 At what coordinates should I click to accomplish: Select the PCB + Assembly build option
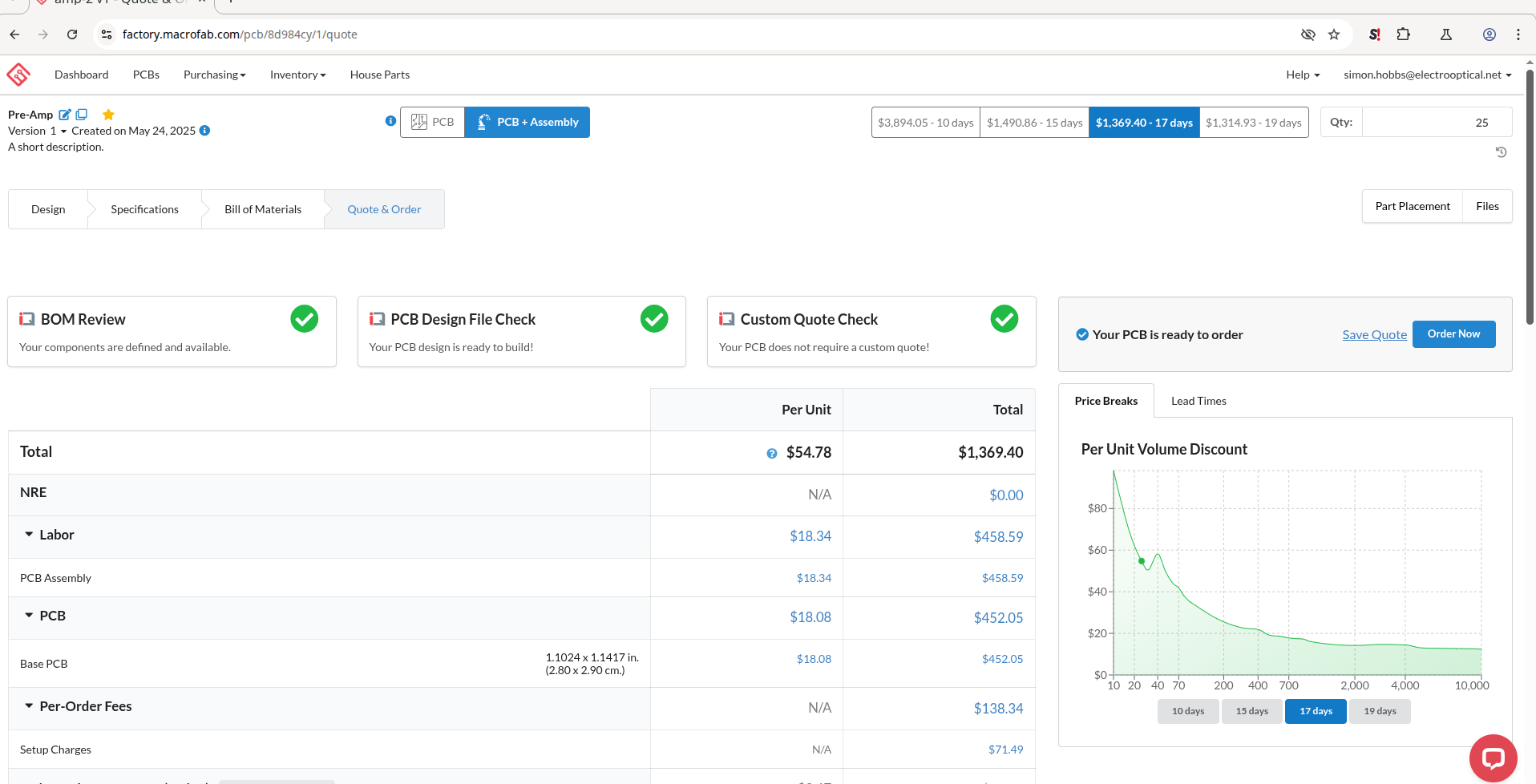527,123
